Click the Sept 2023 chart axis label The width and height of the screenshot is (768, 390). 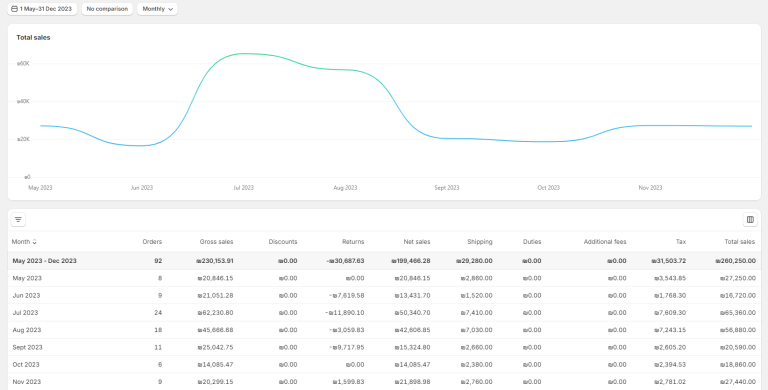[447, 188]
